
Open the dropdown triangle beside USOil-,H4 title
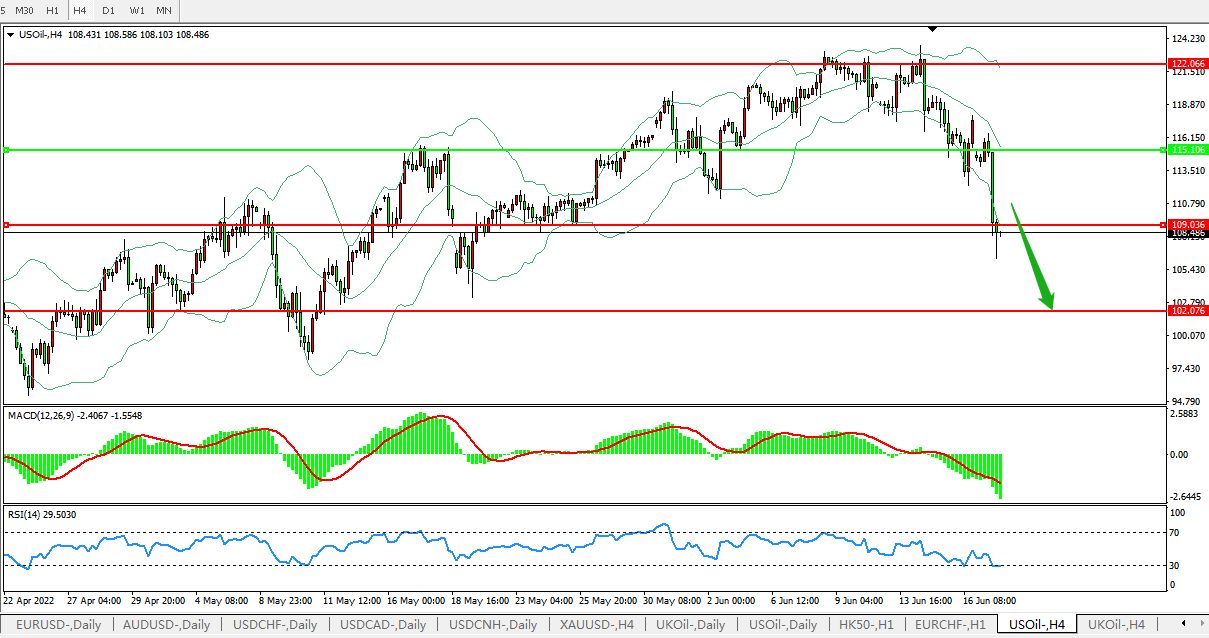tap(10, 34)
